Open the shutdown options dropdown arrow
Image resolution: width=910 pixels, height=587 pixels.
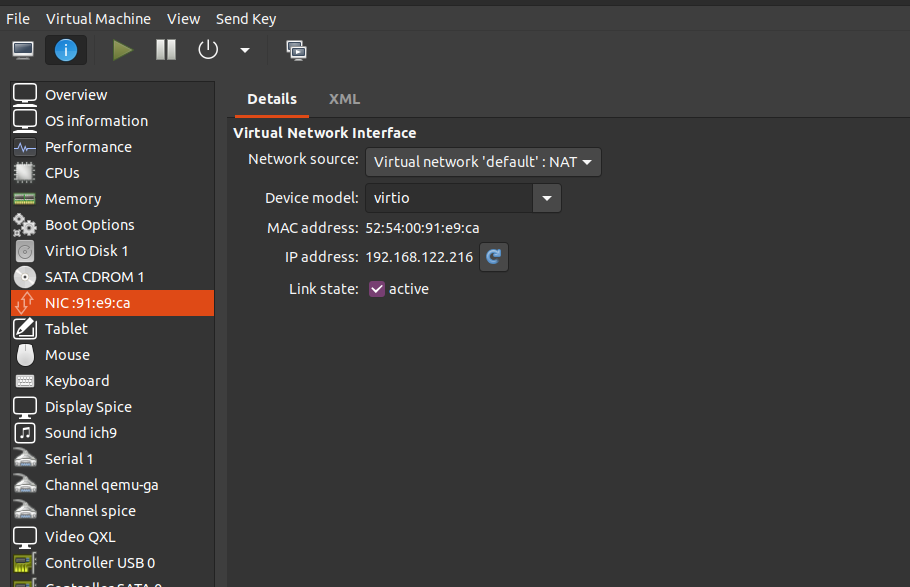[245, 51]
